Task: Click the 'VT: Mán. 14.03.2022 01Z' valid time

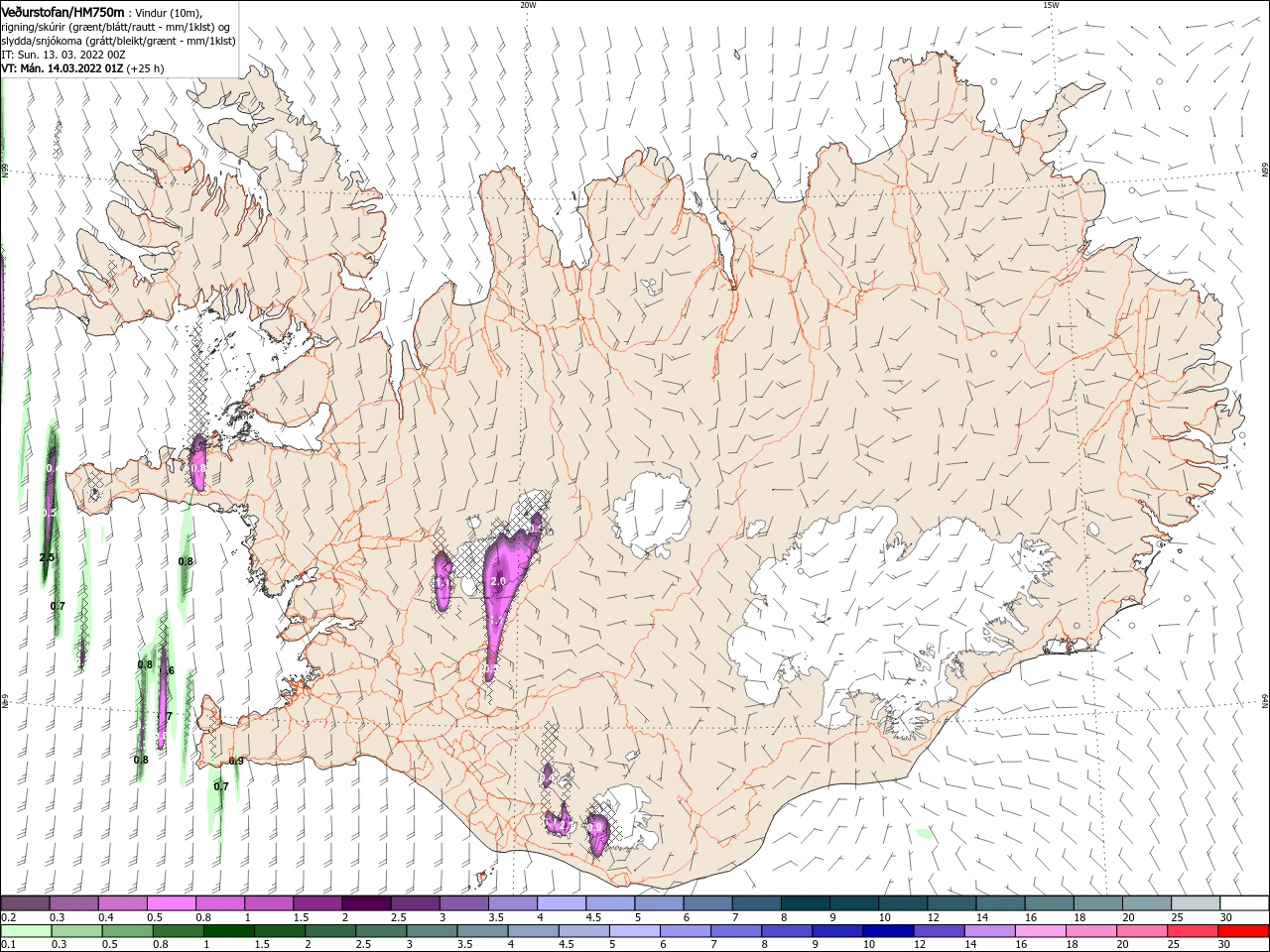Action: click(x=62, y=68)
